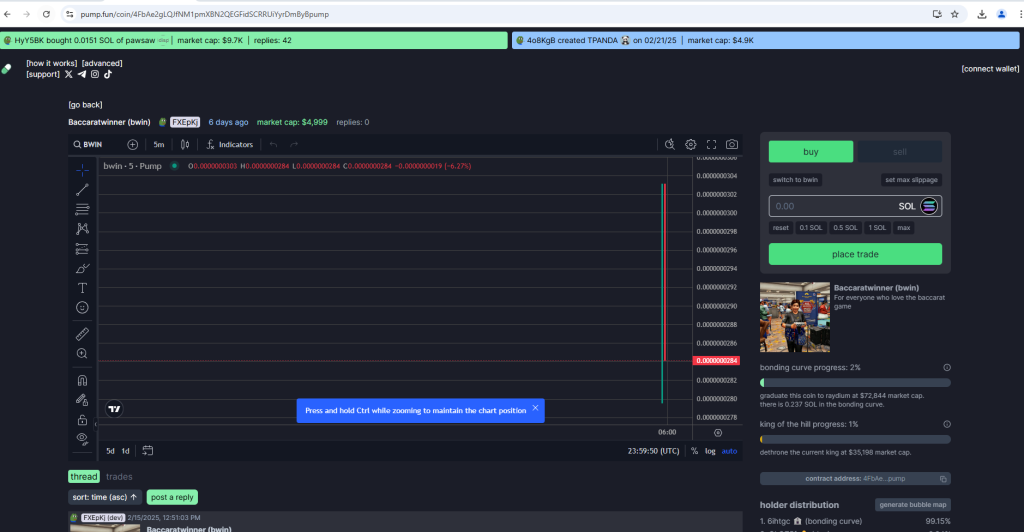Select the sell tab
Image resolution: width=1024 pixels, height=532 pixels.
(899, 151)
